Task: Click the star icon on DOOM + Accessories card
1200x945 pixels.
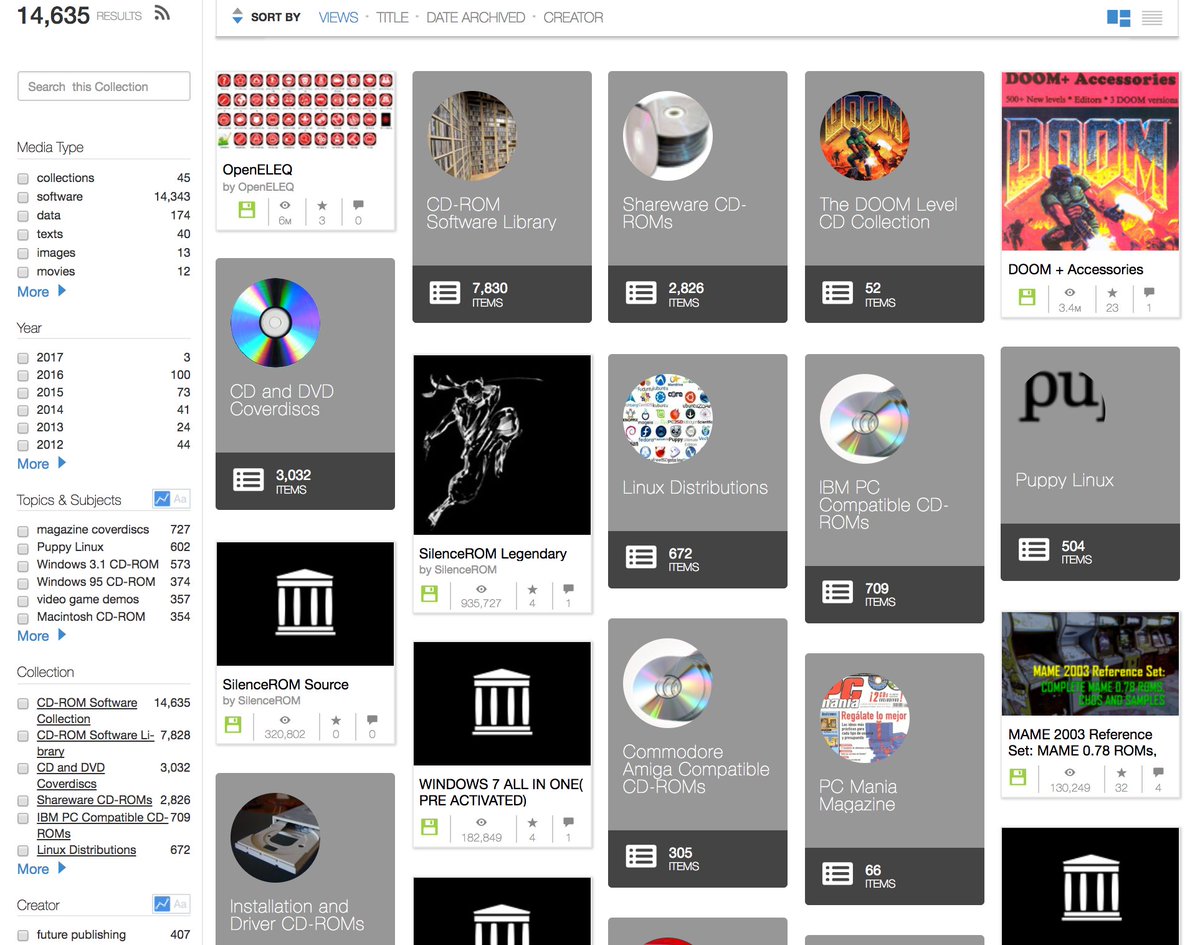Action: pos(1112,293)
